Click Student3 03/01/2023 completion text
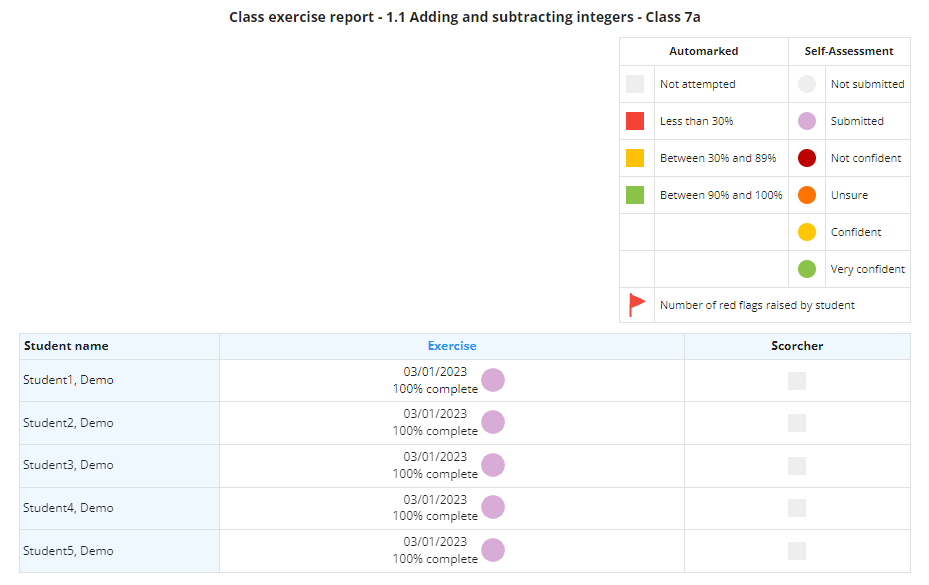The height and width of the screenshot is (585, 929). (435, 465)
